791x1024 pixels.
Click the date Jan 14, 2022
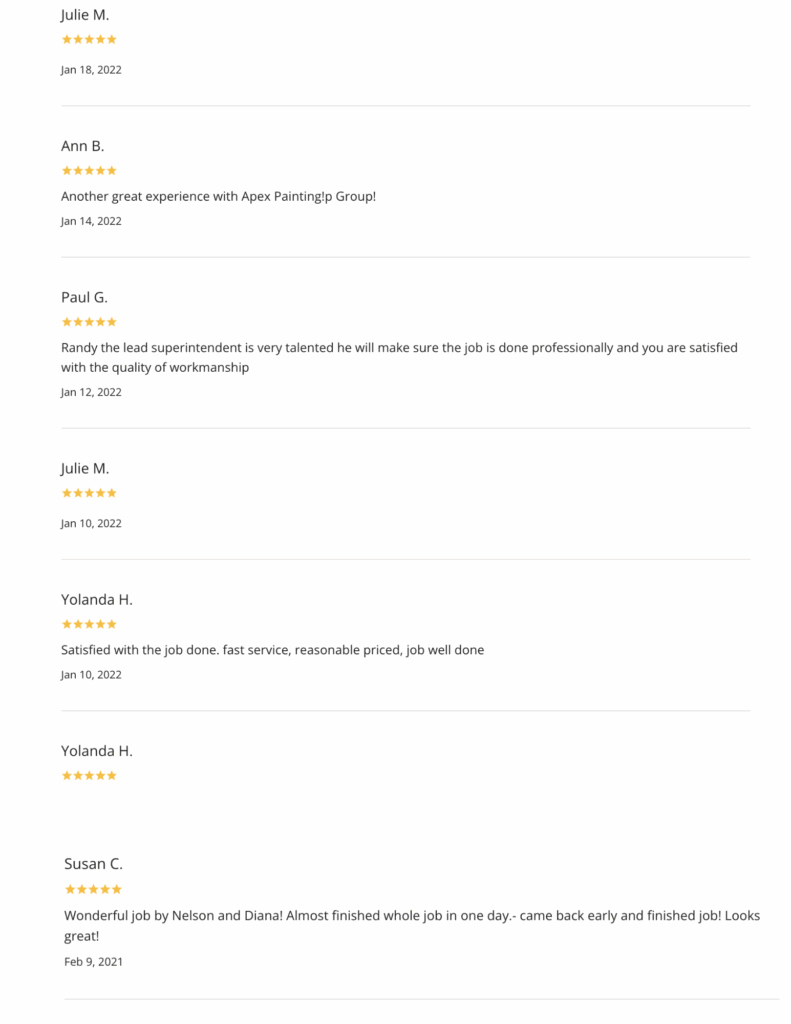tap(91, 221)
